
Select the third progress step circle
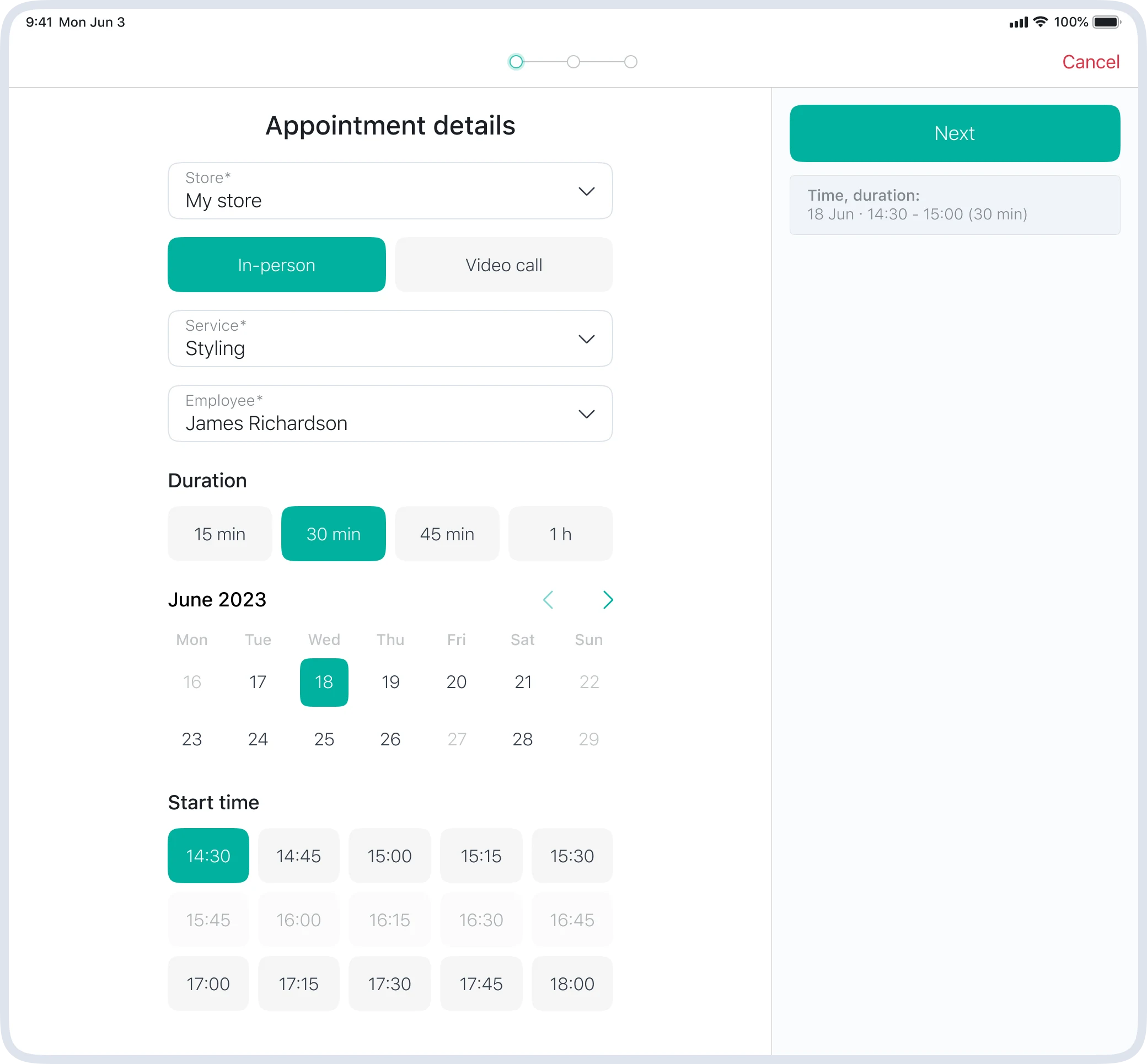click(631, 62)
